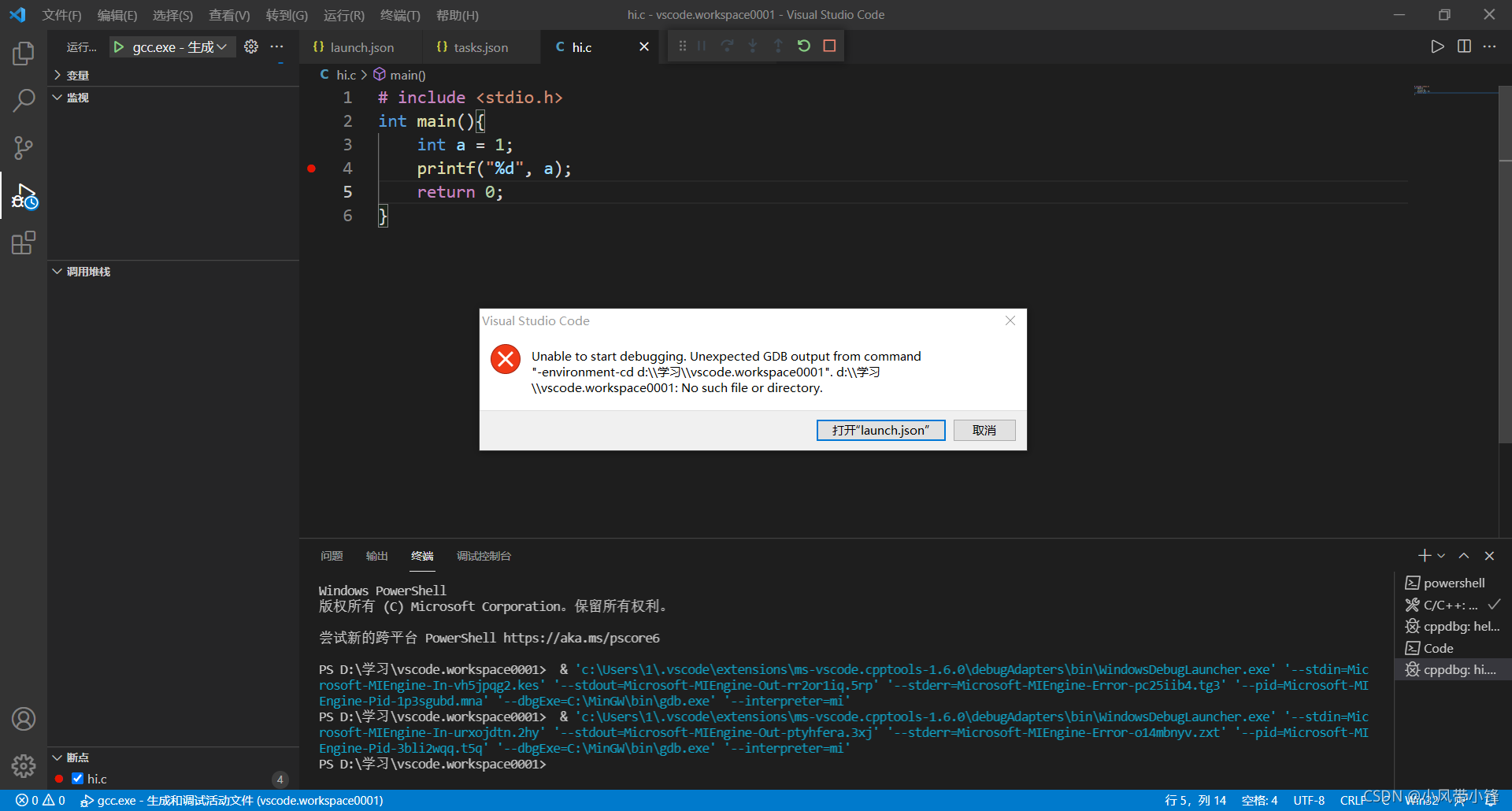Split the editor to the right

(x=1464, y=46)
